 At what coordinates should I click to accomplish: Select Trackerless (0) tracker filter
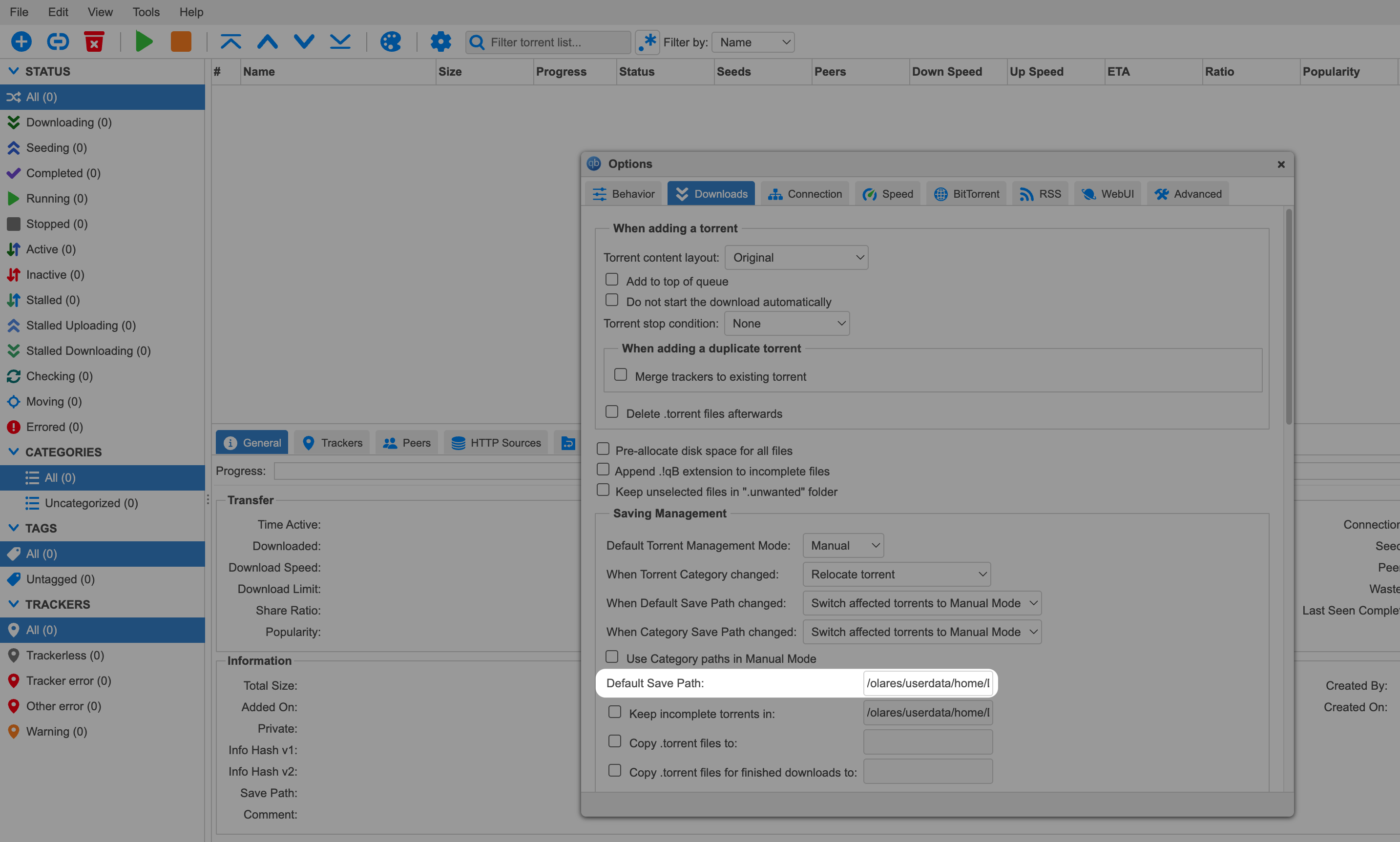click(x=102, y=656)
